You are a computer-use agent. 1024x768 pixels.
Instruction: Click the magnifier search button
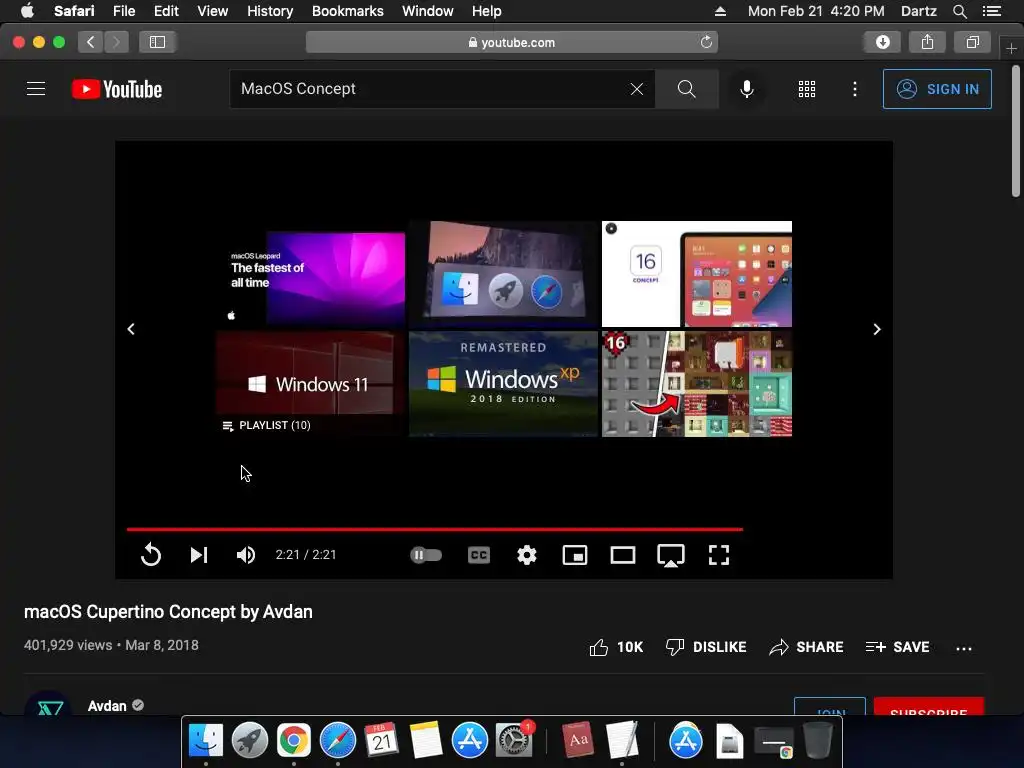coord(686,89)
